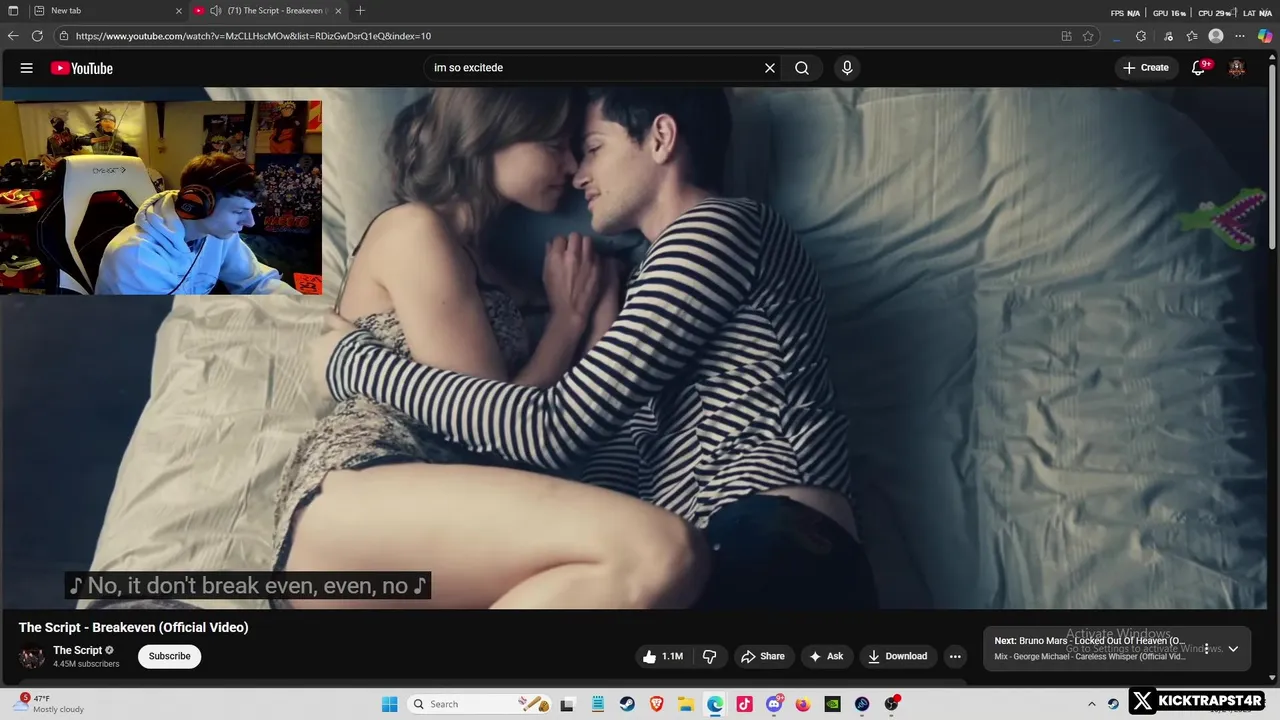Image resolution: width=1280 pixels, height=720 pixels.
Task: Download the video
Action: (x=897, y=656)
